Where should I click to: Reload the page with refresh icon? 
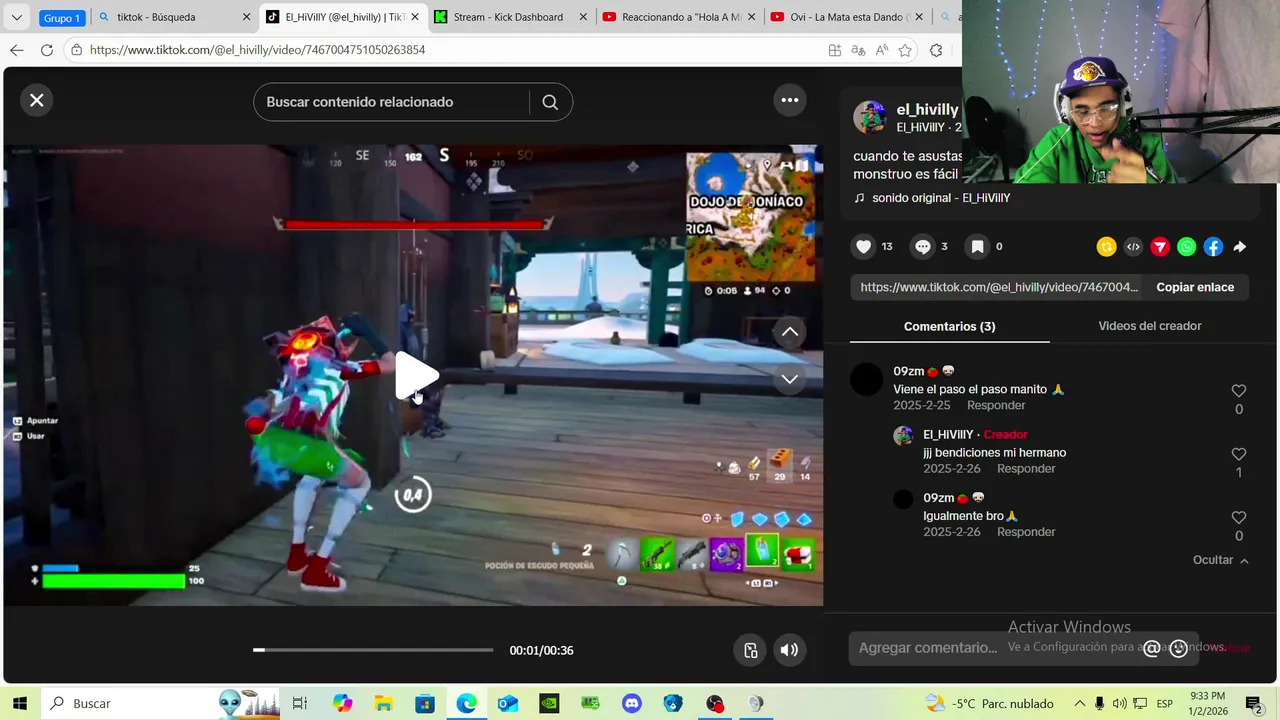[47, 50]
